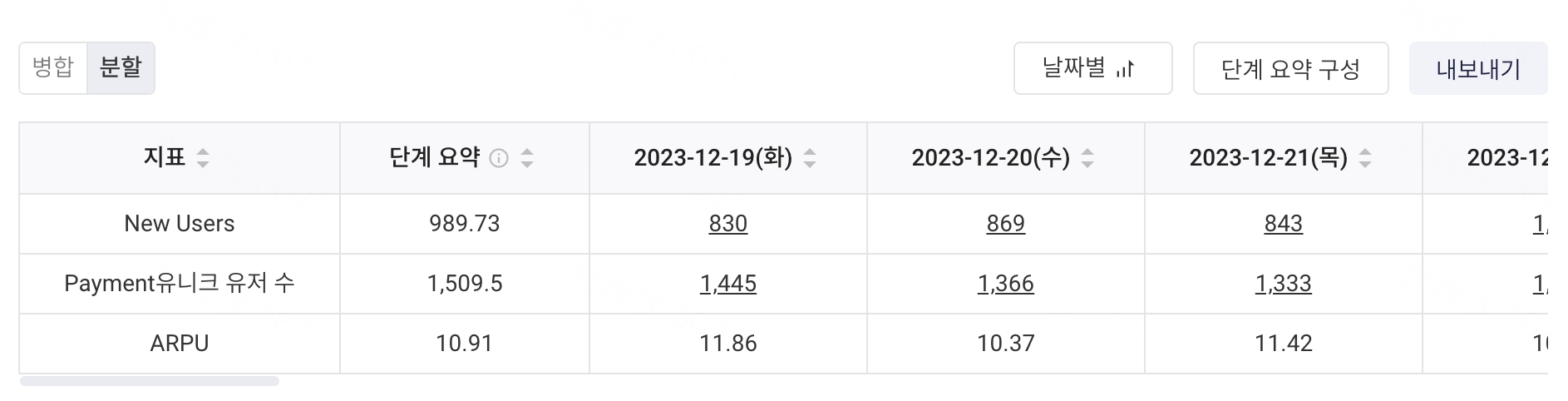Sort the 2023-12-21(목) column
The height and width of the screenshot is (401, 1568).
point(1365,158)
